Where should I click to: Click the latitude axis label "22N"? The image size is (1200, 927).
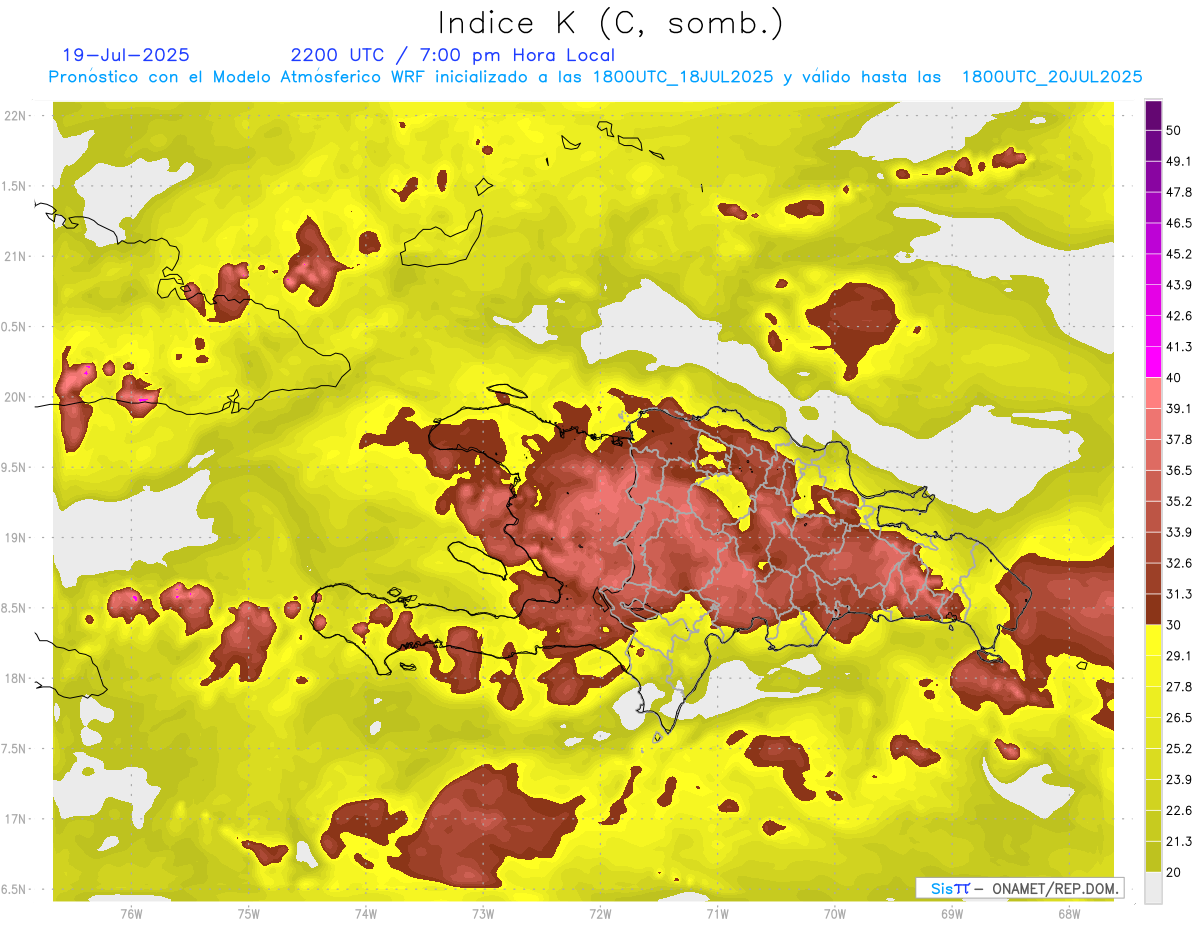15,116
